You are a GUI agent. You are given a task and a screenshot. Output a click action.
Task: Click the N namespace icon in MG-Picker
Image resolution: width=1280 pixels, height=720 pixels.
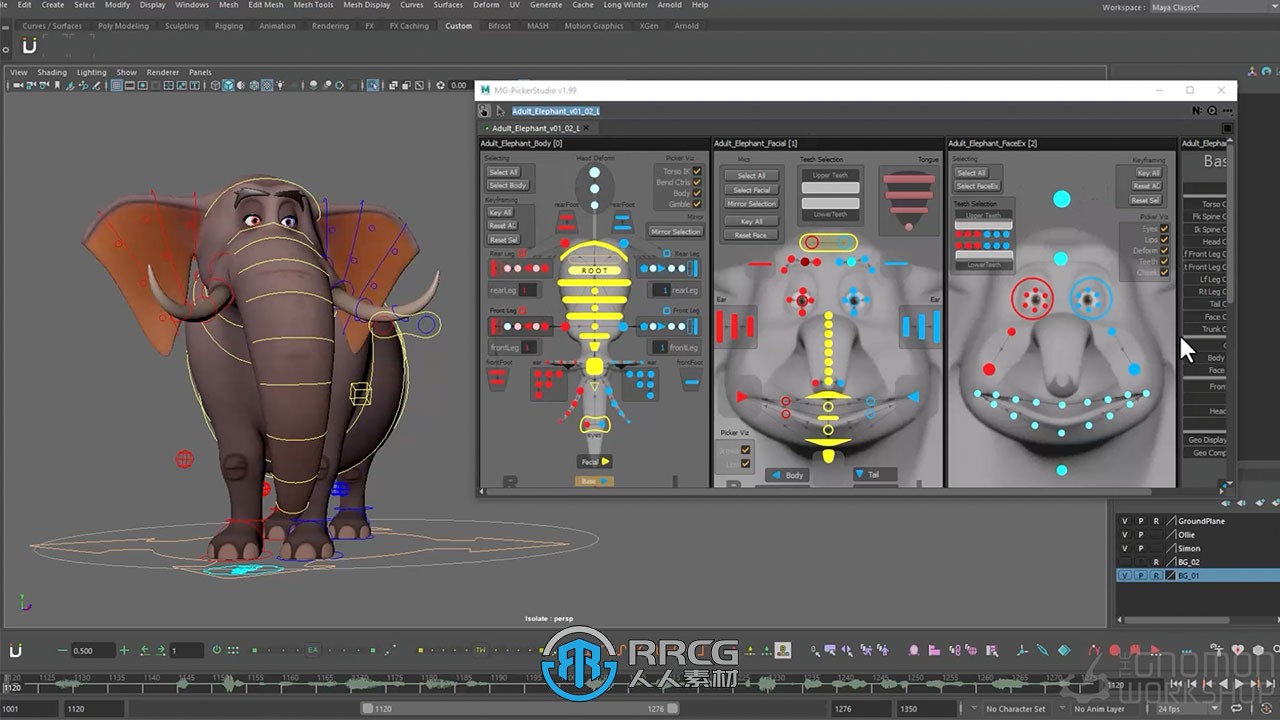coord(1199,111)
